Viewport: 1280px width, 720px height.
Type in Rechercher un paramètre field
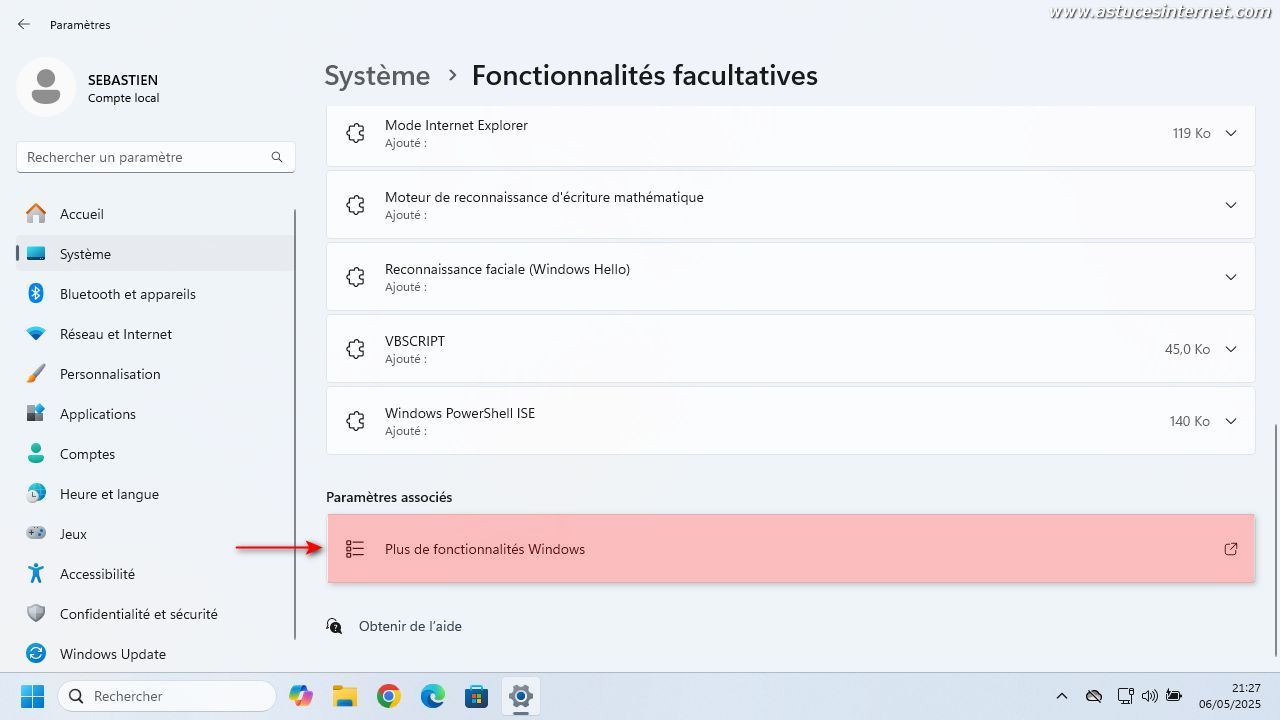click(x=155, y=157)
